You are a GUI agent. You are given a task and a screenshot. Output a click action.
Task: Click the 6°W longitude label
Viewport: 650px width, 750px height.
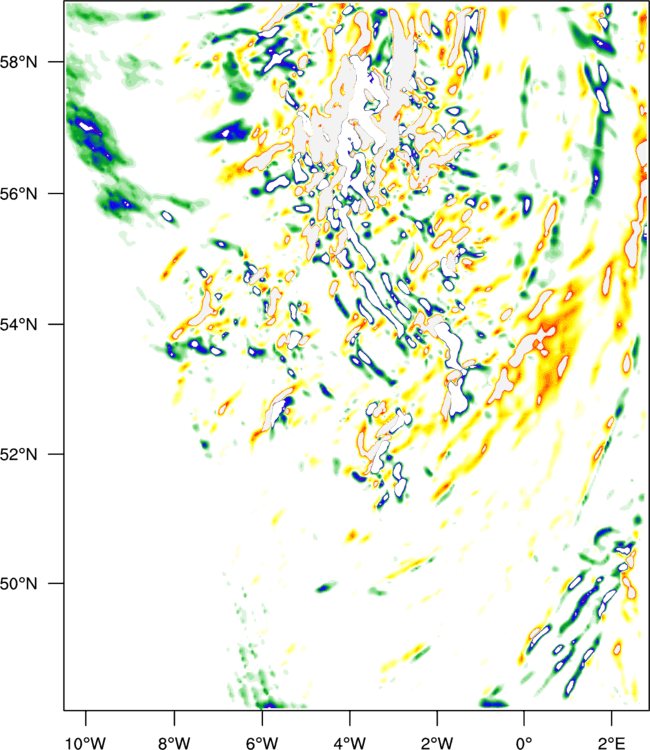coord(262,743)
